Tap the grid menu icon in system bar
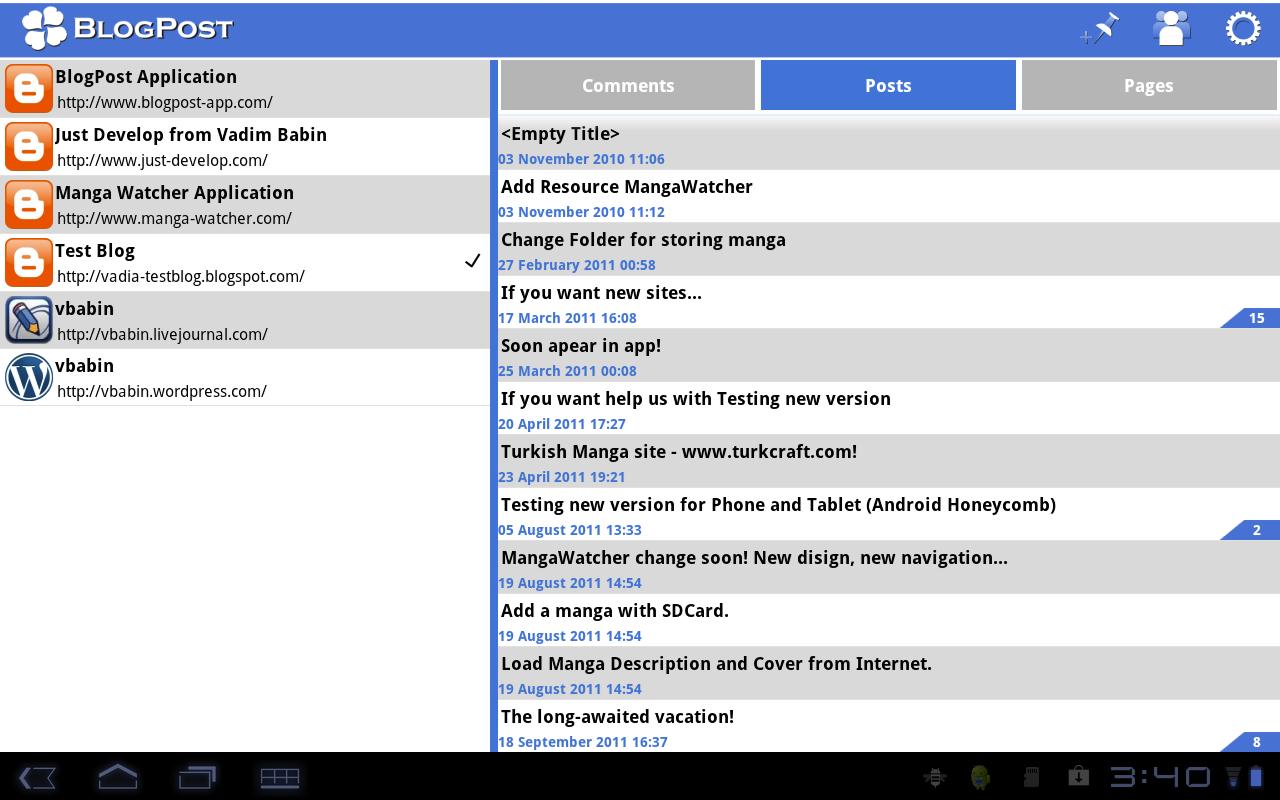 pos(280,777)
